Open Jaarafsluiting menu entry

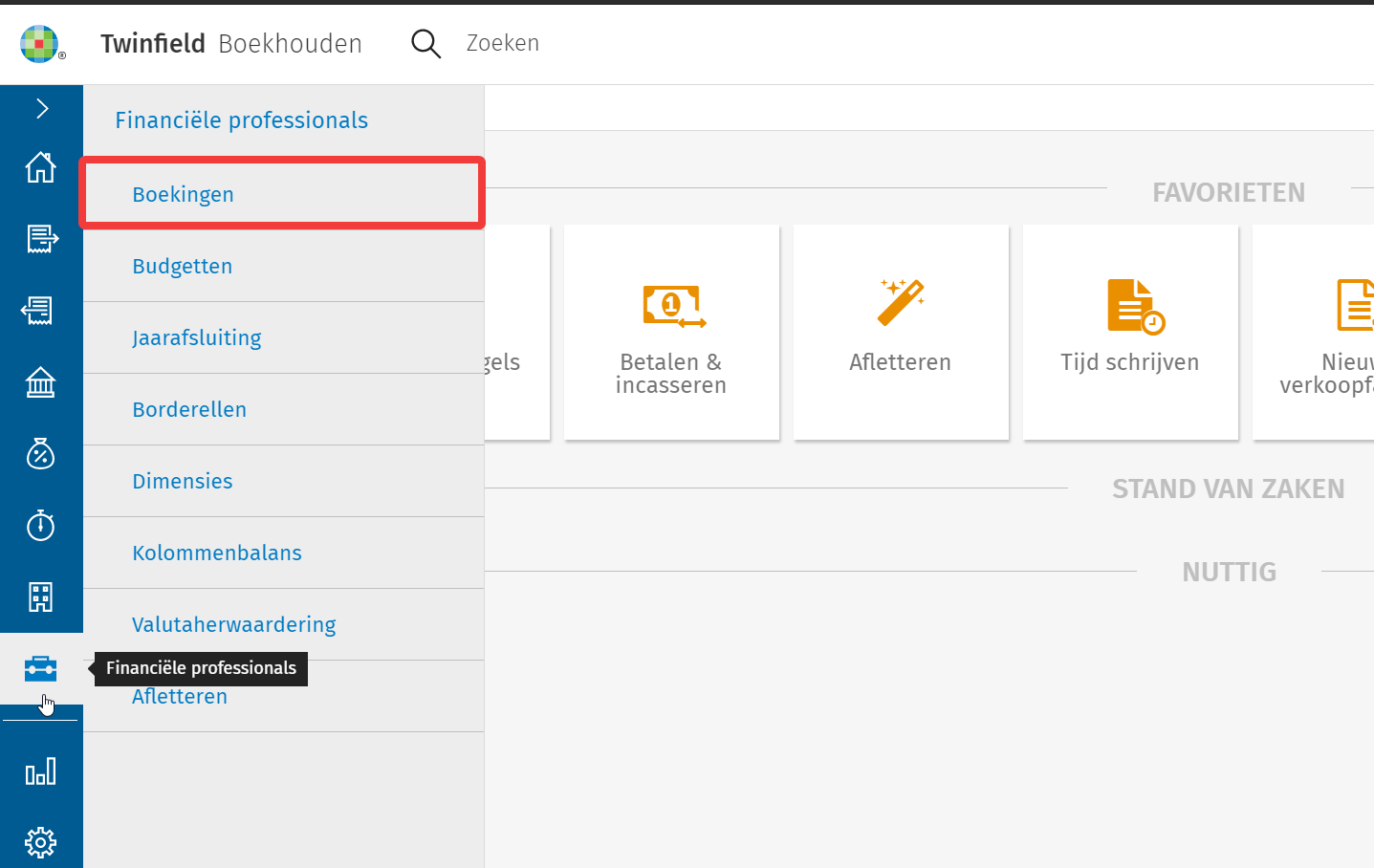coord(196,337)
